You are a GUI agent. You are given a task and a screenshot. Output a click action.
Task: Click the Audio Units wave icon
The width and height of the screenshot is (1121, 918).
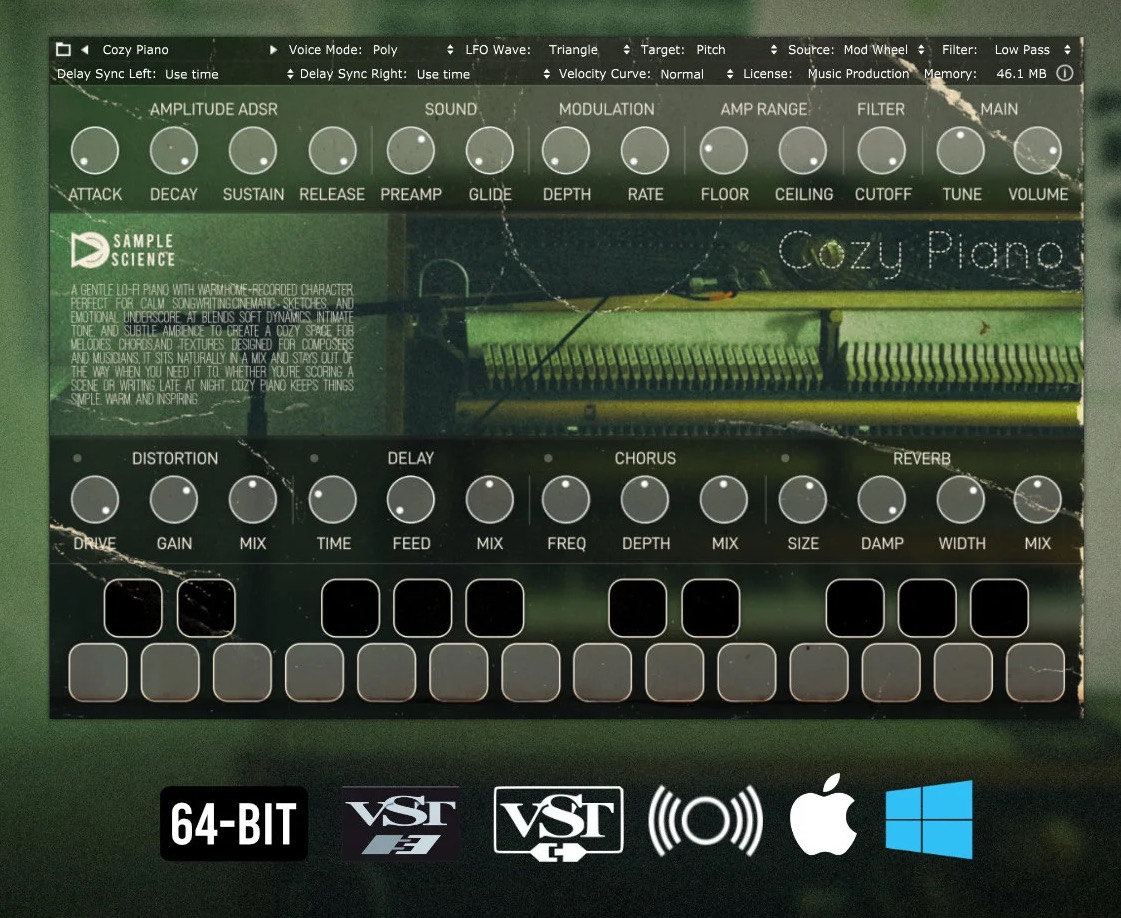pos(705,822)
